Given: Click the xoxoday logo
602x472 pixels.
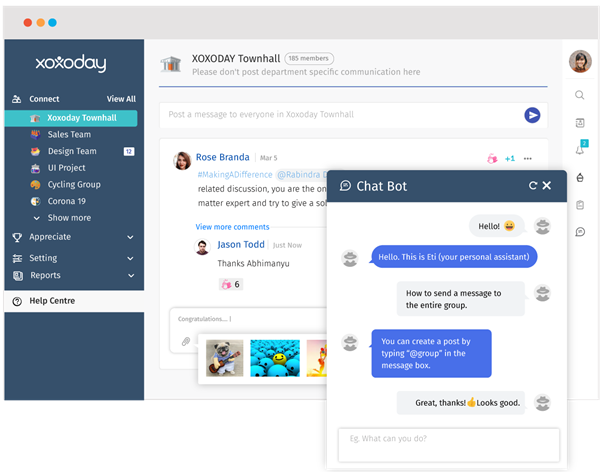Looking at the screenshot, I should (71, 63).
